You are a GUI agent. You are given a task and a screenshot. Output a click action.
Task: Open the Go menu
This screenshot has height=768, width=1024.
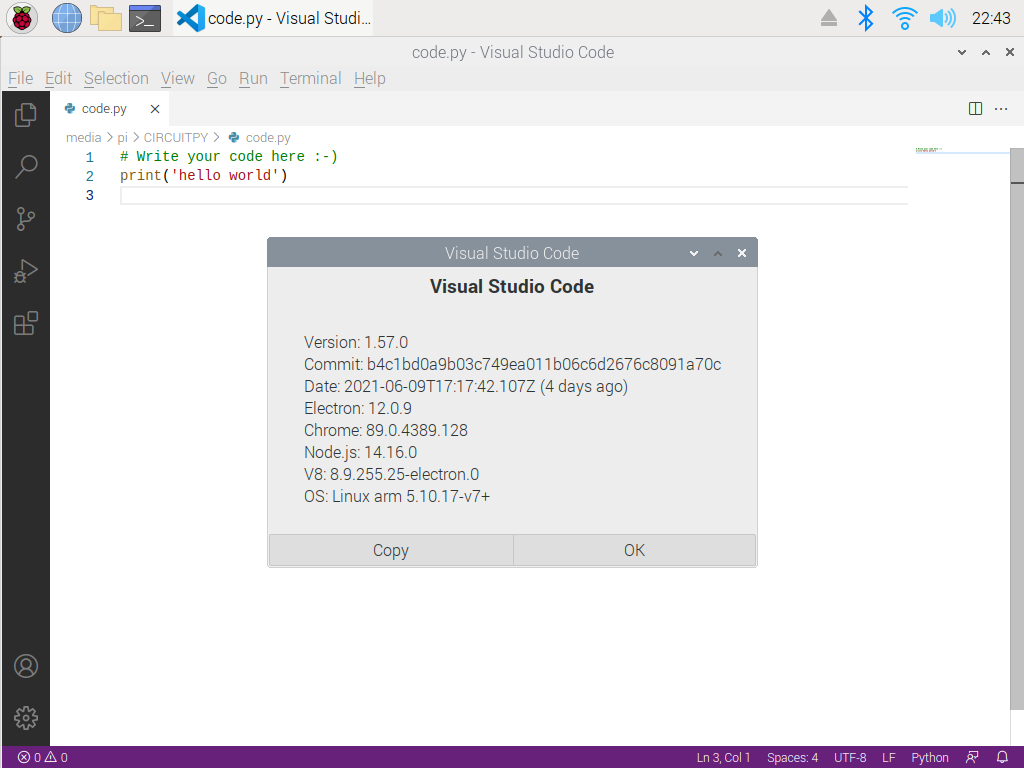(x=217, y=78)
